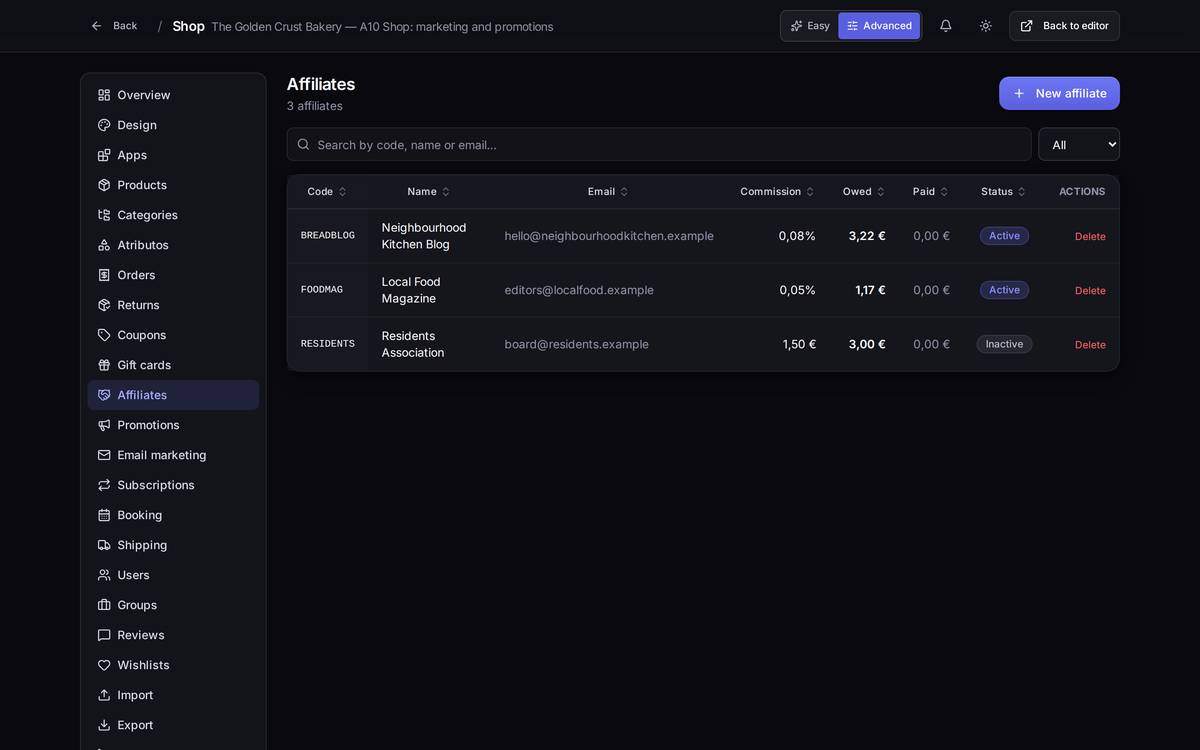This screenshot has height=750, width=1200.
Task: Click Residents Association name
Action: click(413, 344)
